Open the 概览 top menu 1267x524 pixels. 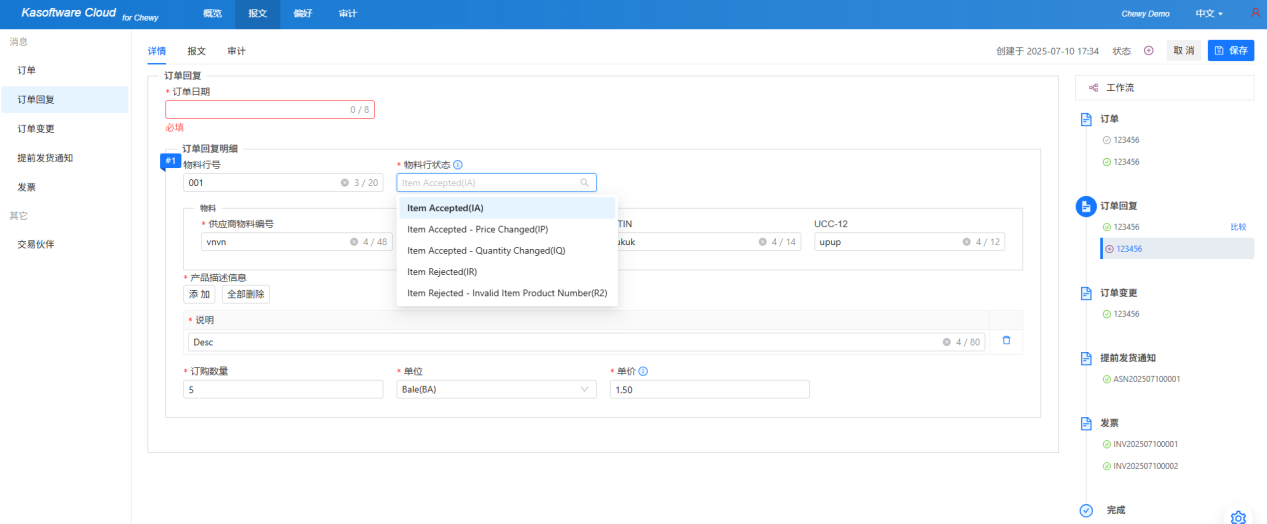pos(212,14)
